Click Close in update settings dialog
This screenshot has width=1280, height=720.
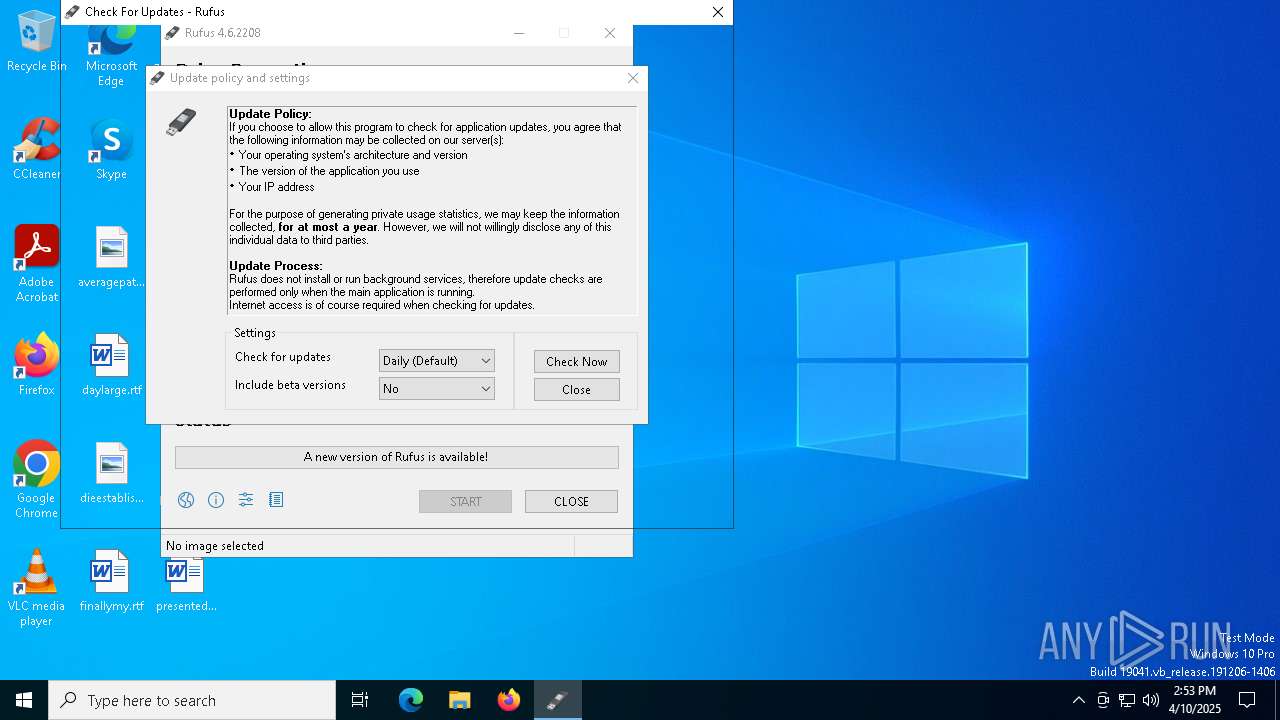pos(576,389)
